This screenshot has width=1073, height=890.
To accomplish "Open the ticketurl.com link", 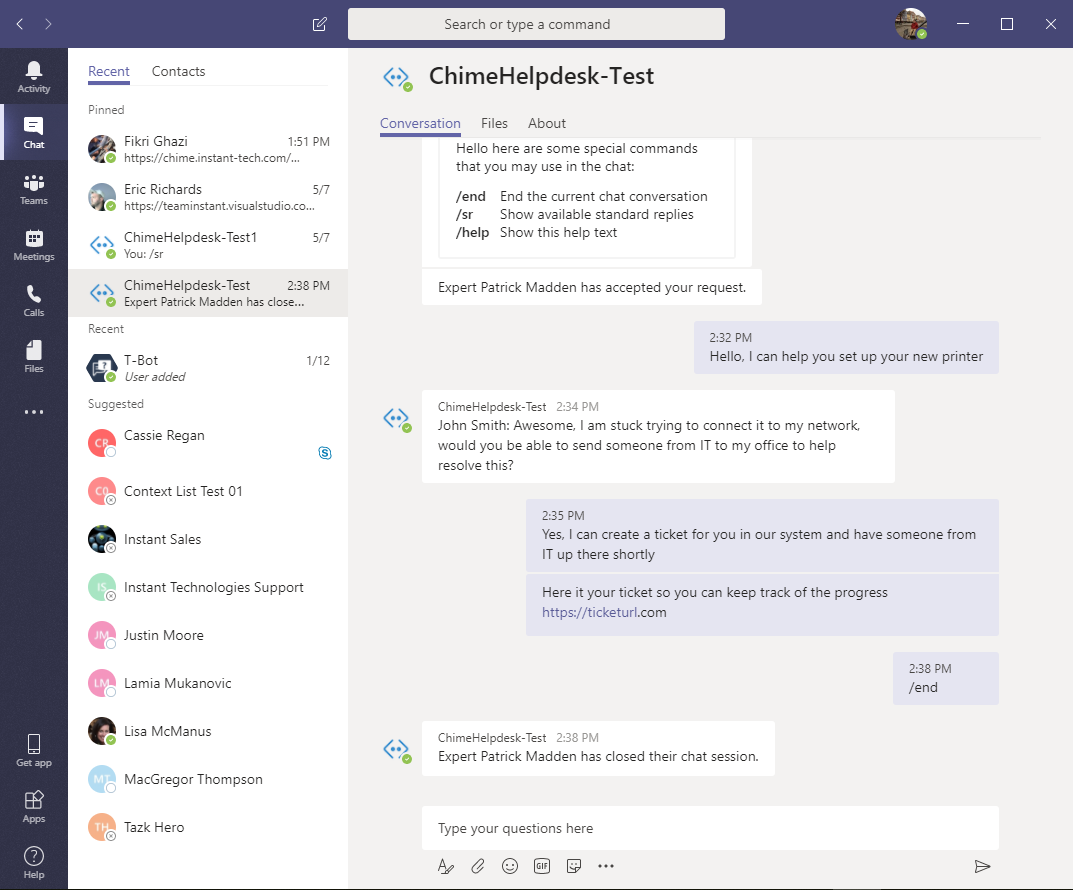I will 604,612.
